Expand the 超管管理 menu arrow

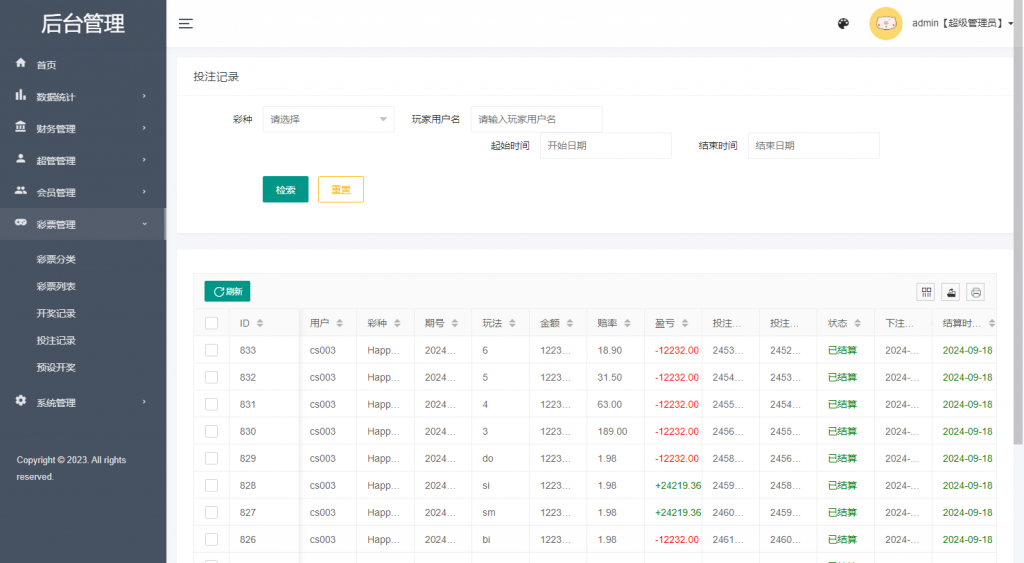pos(144,160)
